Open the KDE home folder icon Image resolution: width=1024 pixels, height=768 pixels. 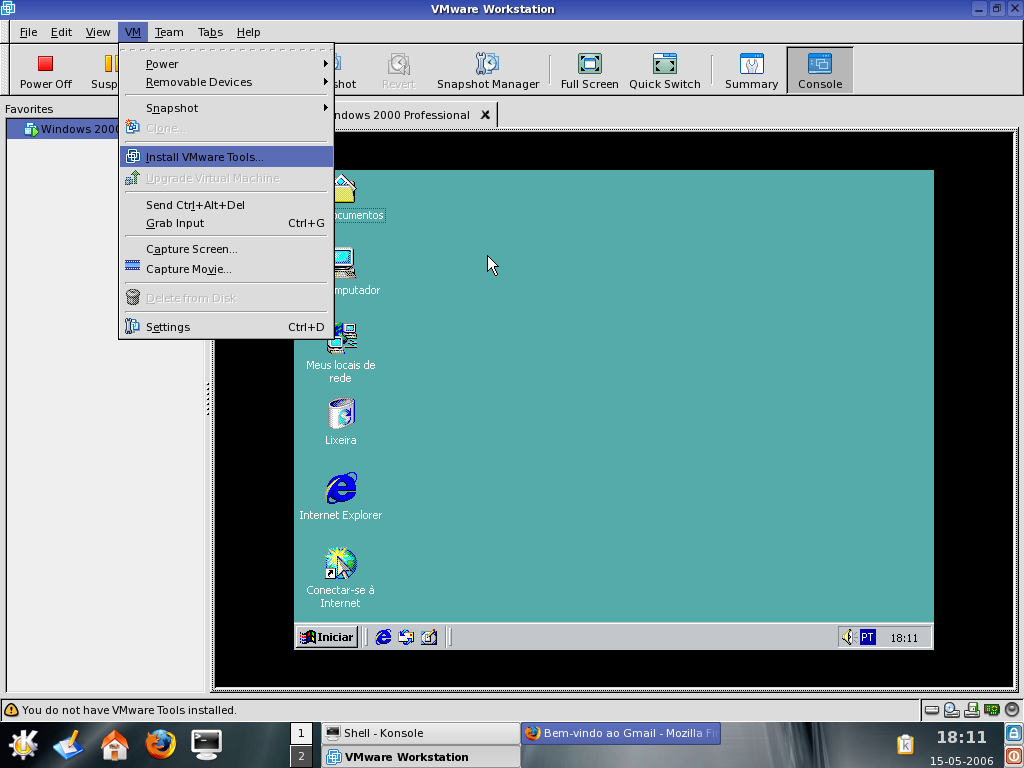(x=115, y=744)
